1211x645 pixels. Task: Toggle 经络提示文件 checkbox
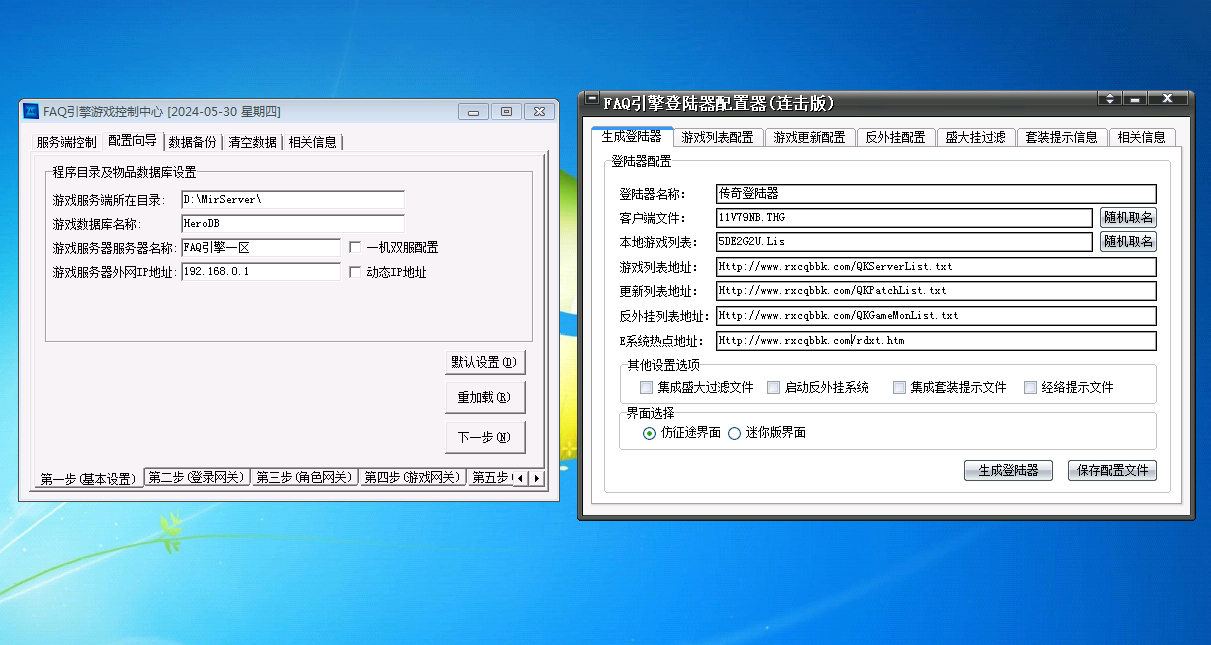click(x=1030, y=387)
